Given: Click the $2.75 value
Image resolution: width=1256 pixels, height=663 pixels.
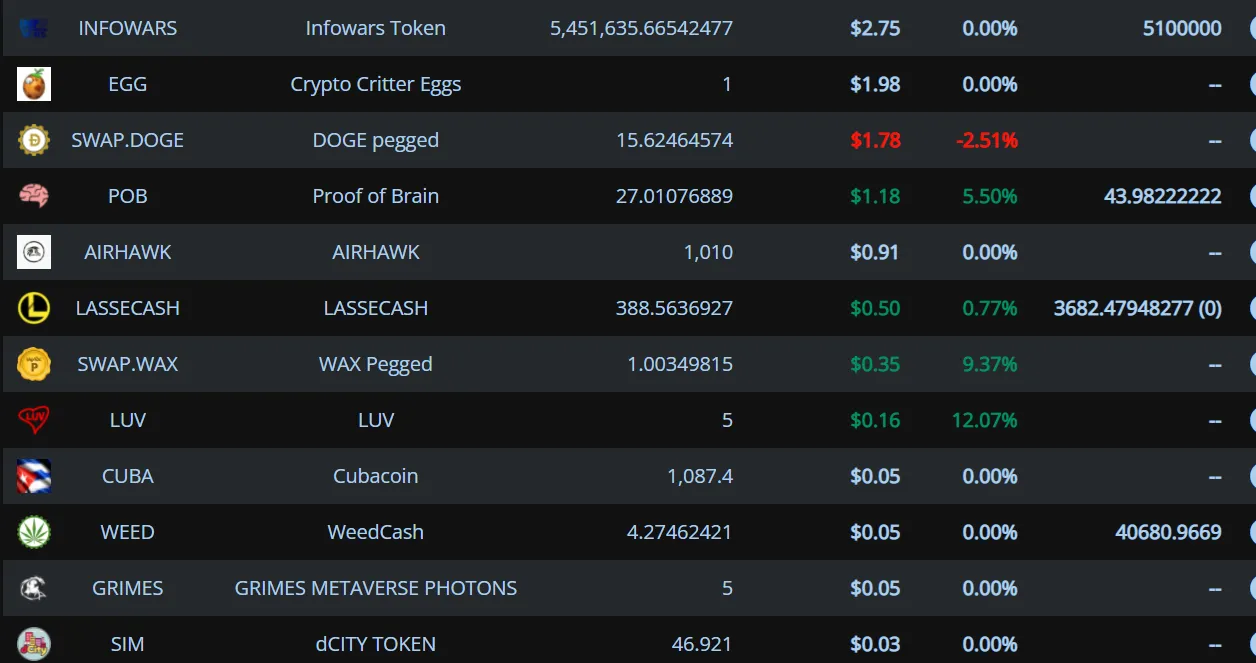Looking at the screenshot, I should [x=875, y=28].
